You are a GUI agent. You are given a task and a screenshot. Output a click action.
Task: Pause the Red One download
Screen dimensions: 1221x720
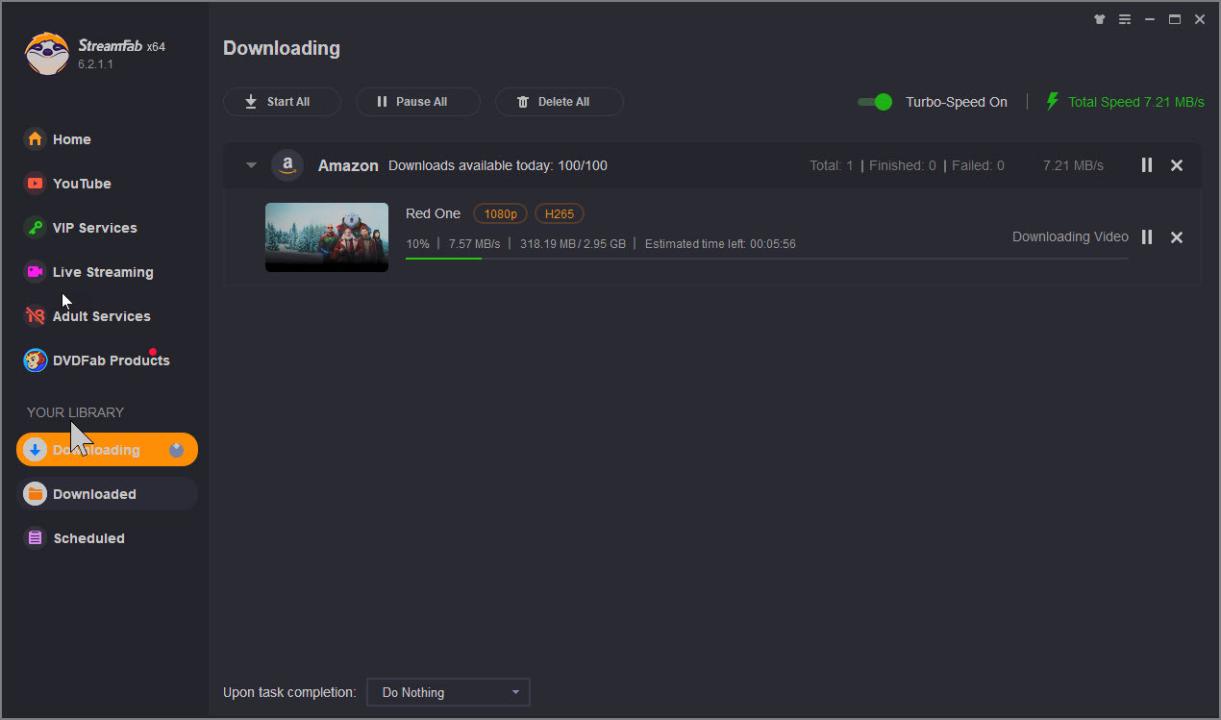[1147, 237]
